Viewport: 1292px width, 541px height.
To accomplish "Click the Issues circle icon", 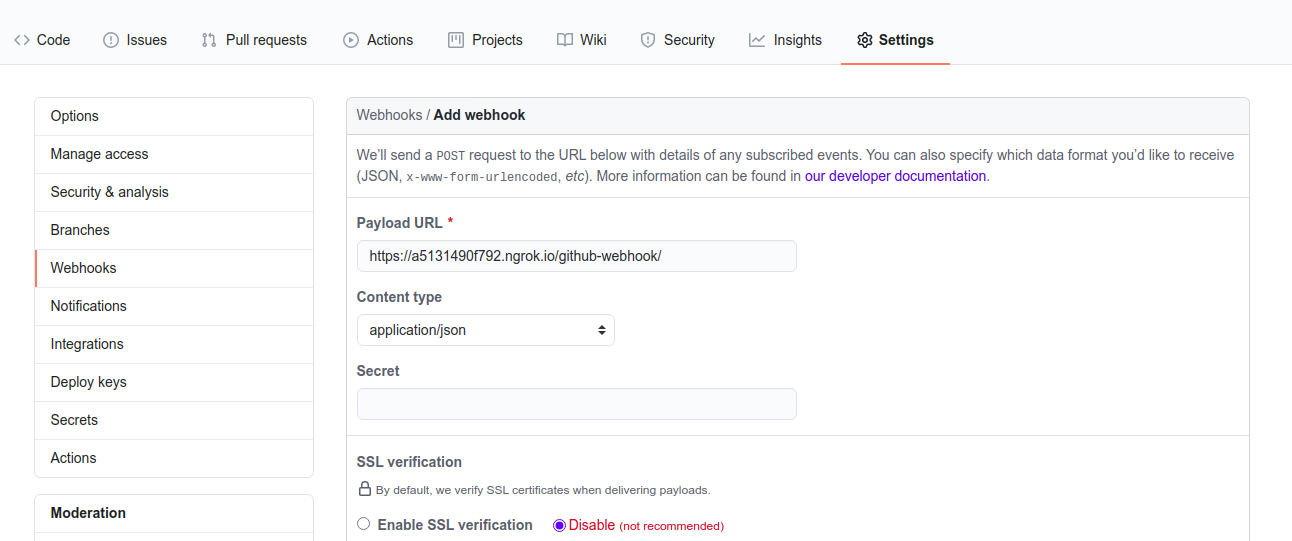I will point(111,40).
